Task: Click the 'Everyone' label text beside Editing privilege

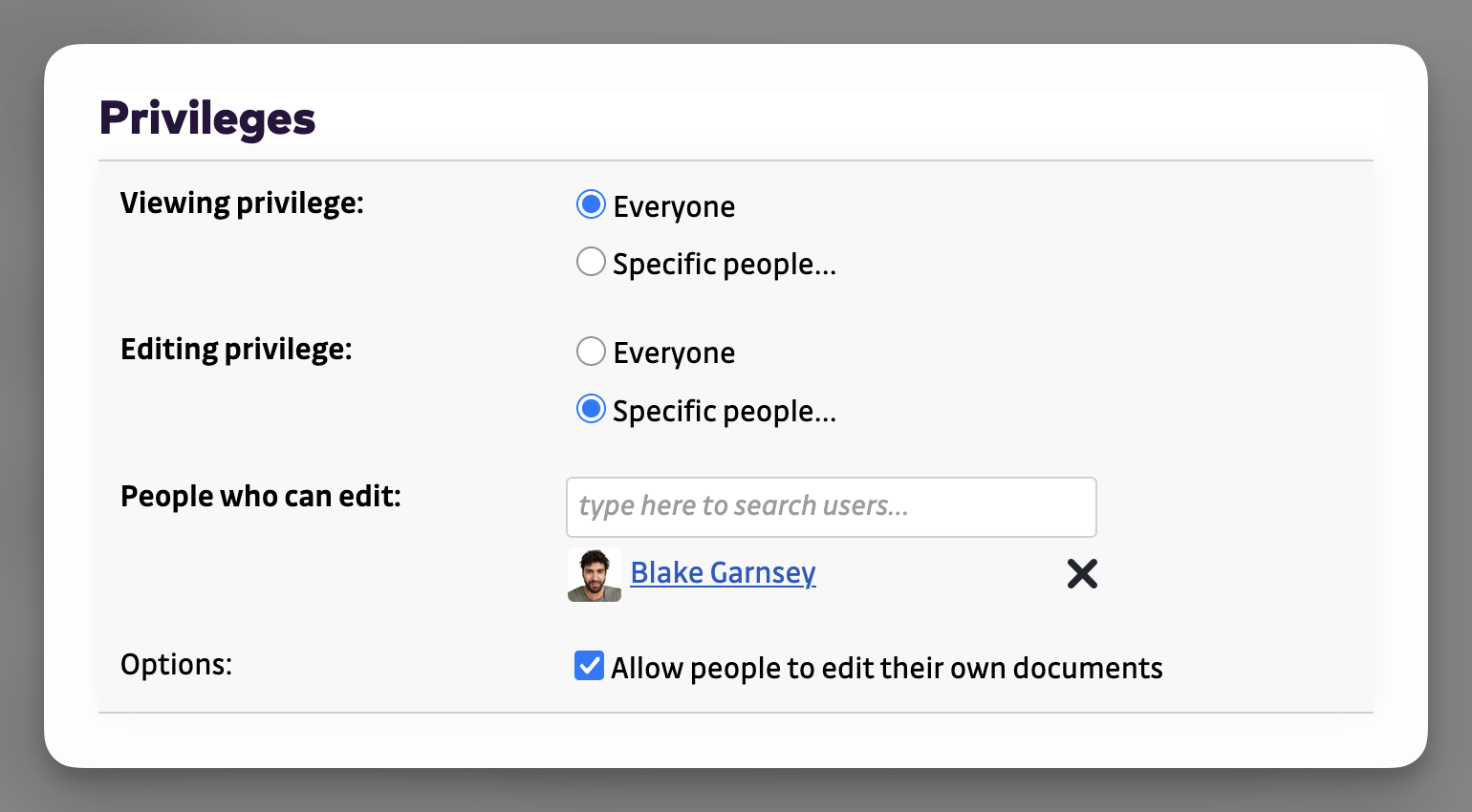Action: click(x=674, y=353)
